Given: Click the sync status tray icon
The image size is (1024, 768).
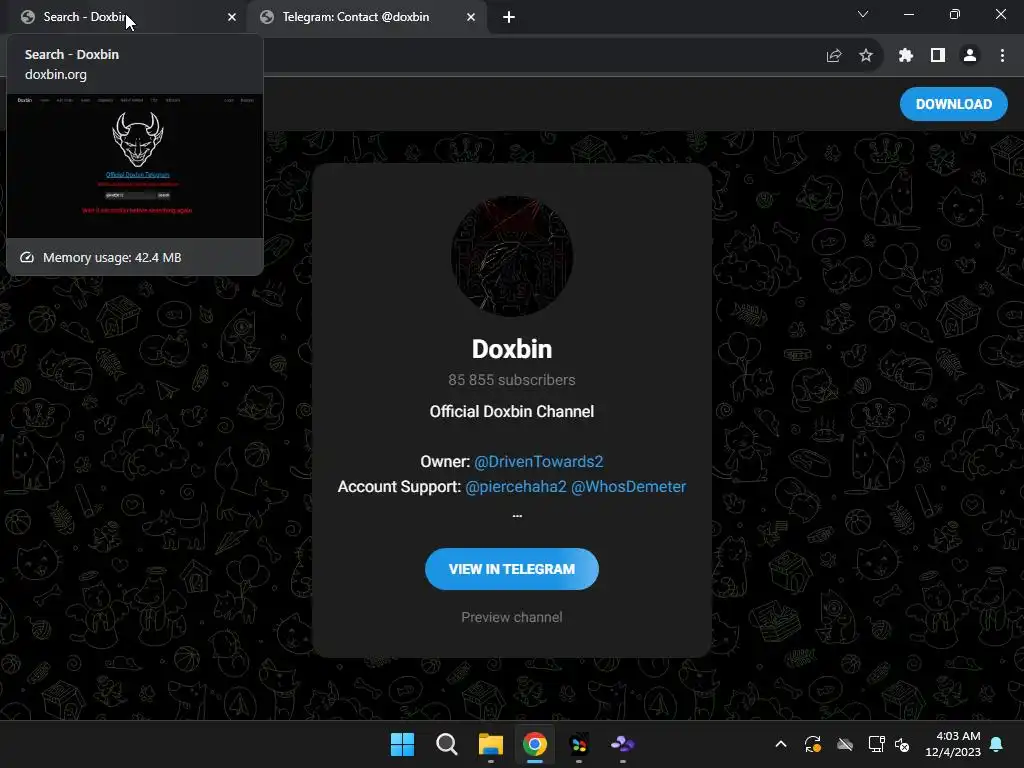Looking at the screenshot, I should click(812, 744).
